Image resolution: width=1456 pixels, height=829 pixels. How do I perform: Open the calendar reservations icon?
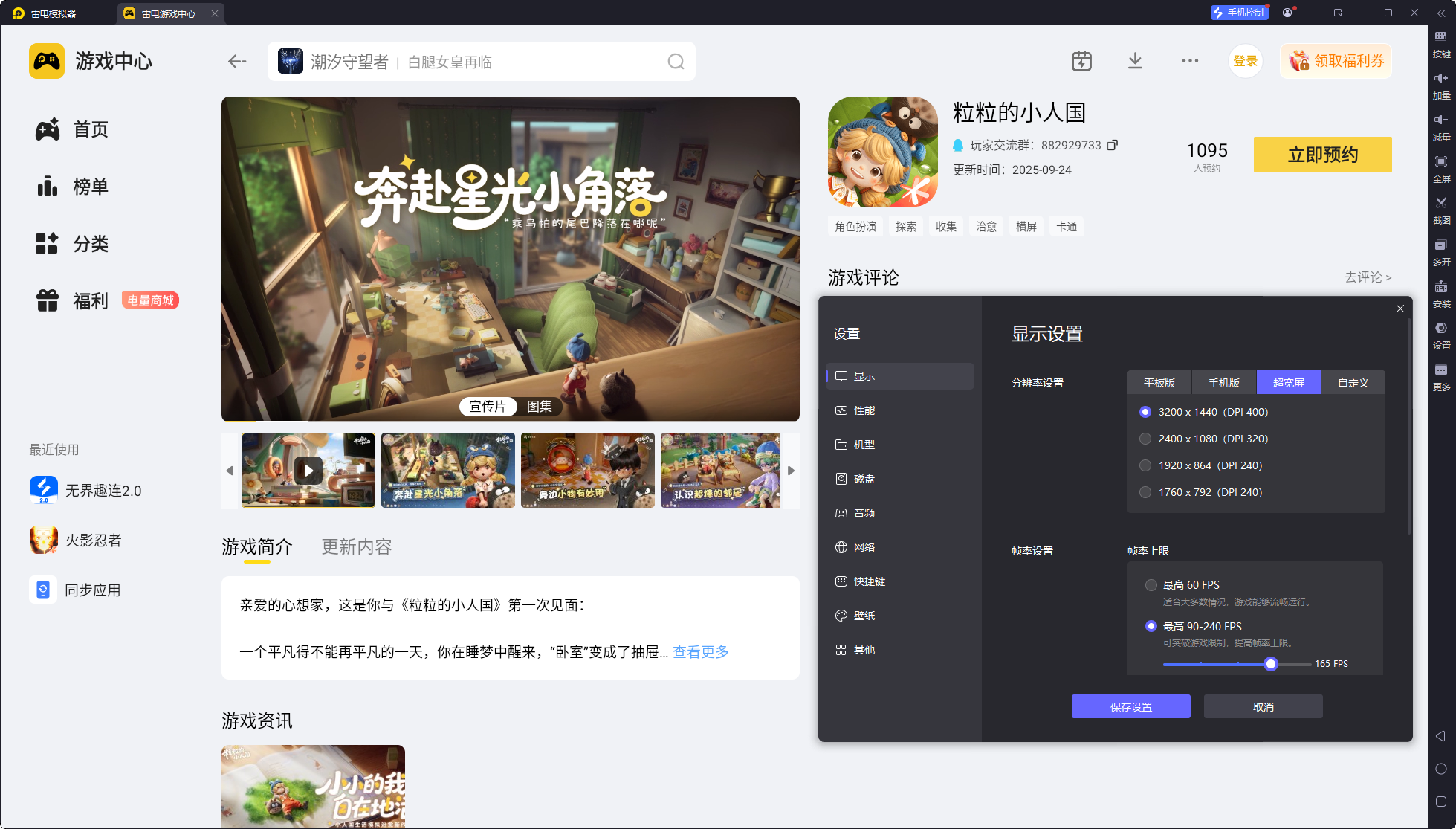point(1081,61)
